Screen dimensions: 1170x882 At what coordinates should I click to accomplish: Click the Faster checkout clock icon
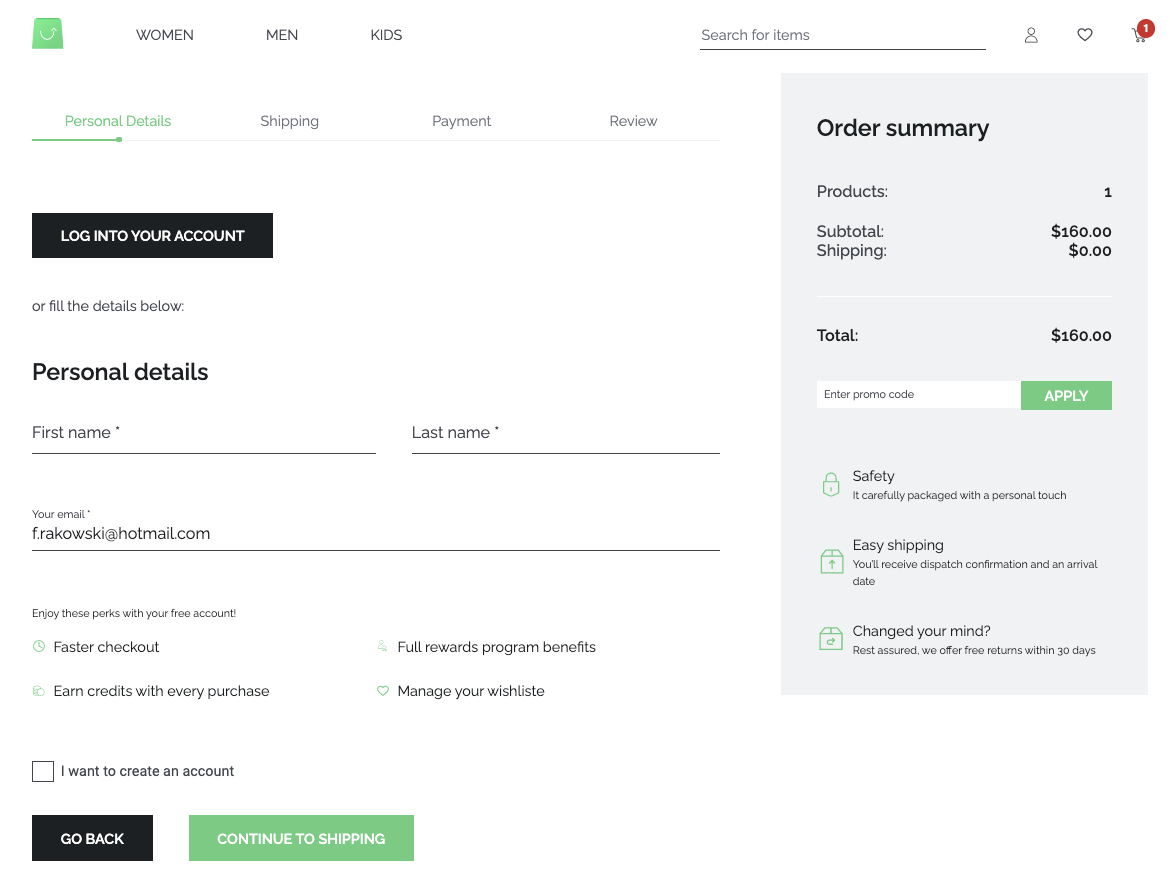39,646
